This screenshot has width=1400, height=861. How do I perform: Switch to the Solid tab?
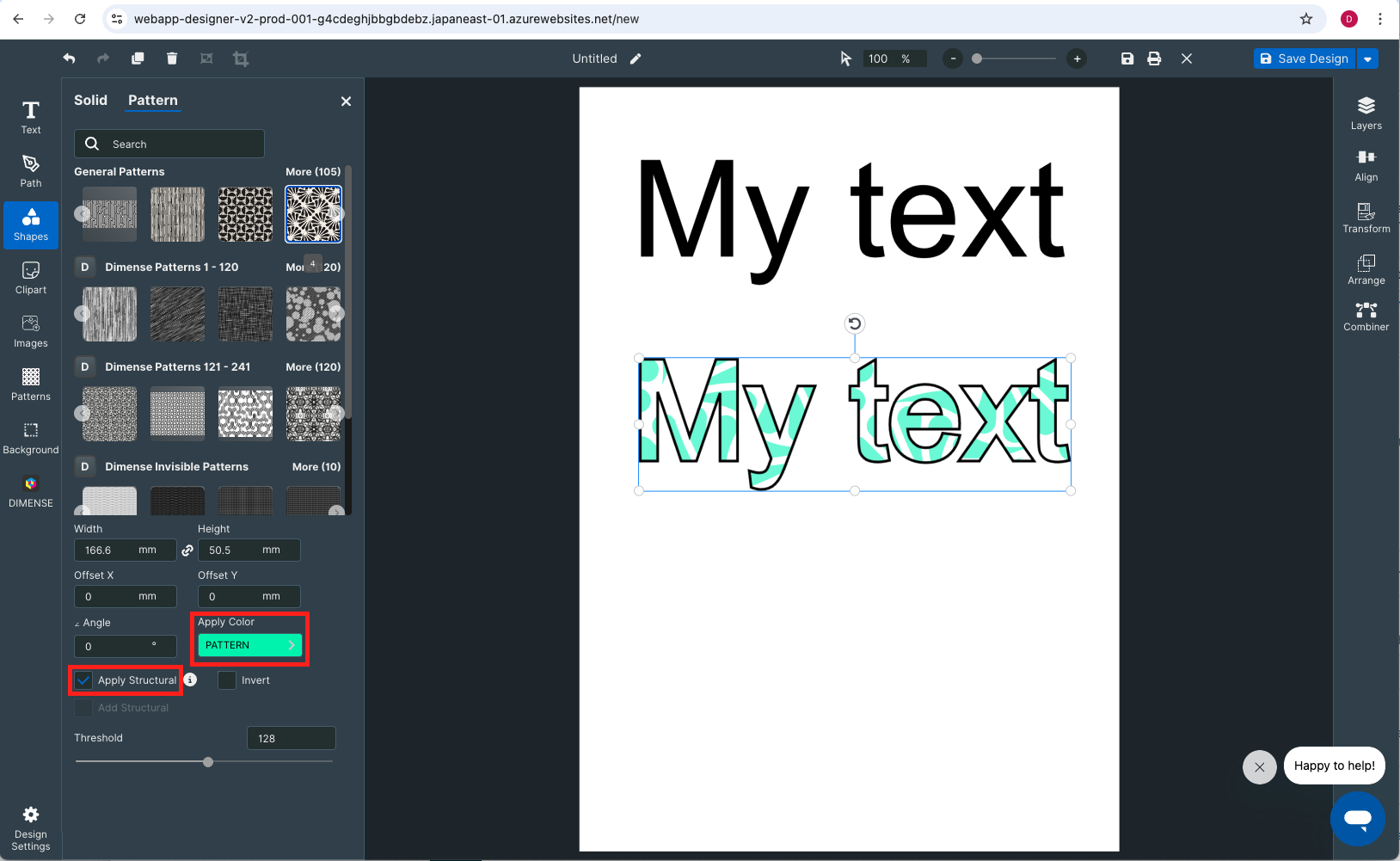pos(90,101)
